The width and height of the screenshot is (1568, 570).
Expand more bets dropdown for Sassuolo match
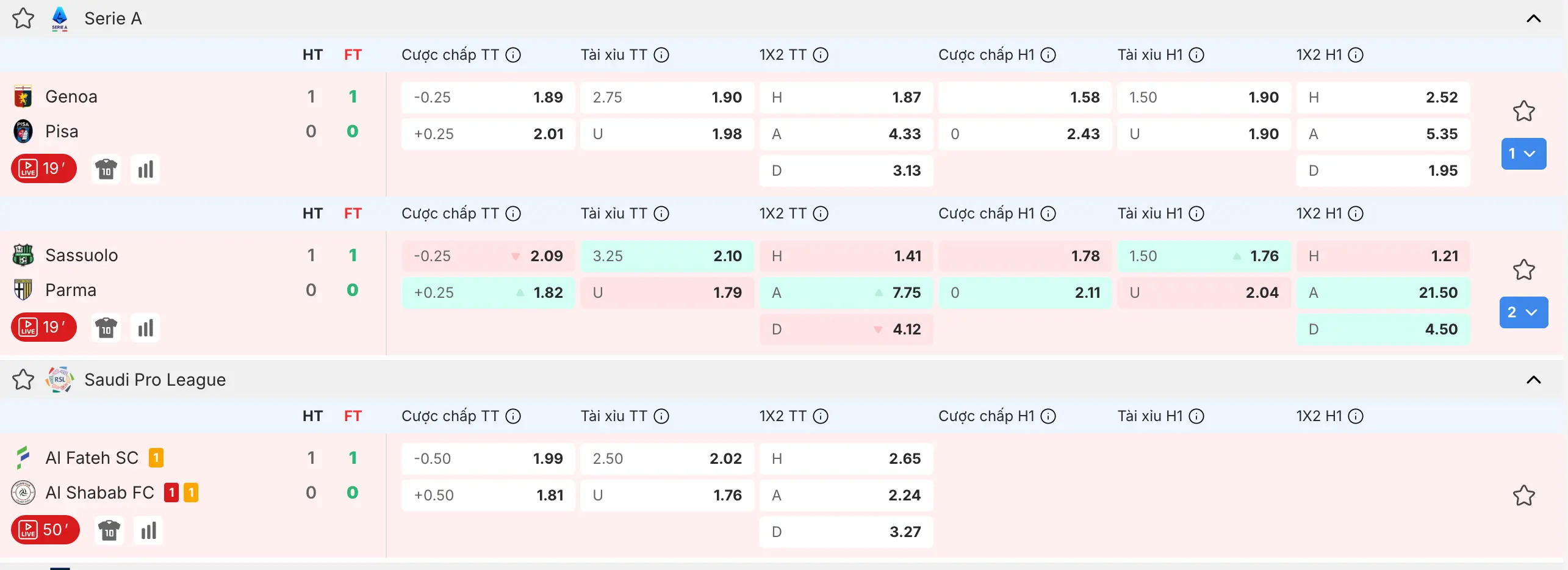tap(1523, 312)
